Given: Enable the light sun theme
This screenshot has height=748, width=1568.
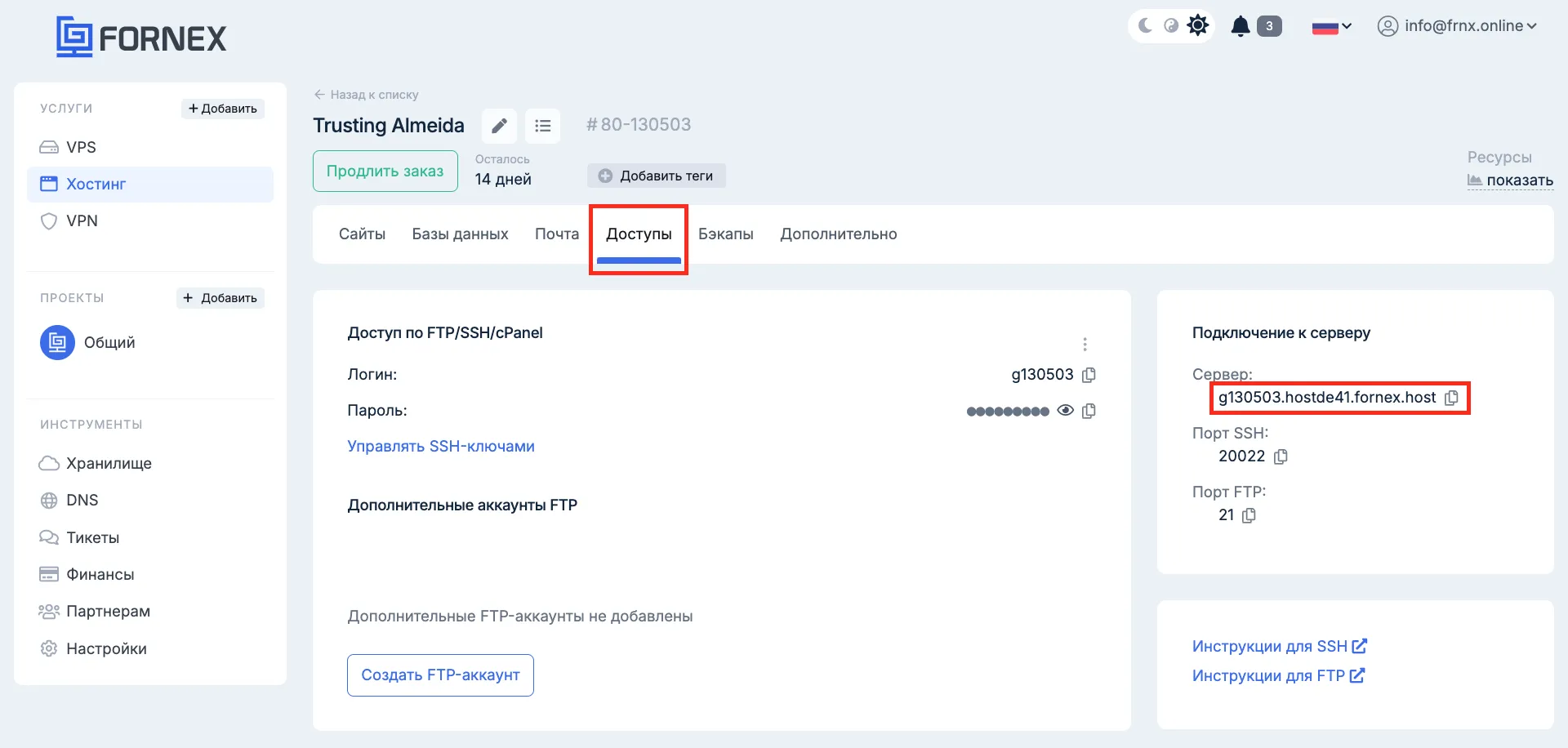Looking at the screenshot, I should [x=1197, y=26].
